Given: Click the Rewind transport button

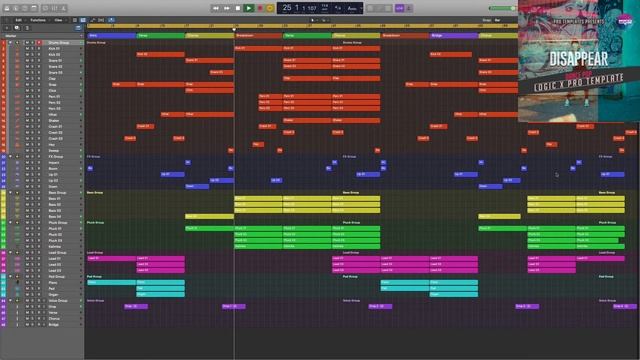Looking at the screenshot, I should pos(216,8).
